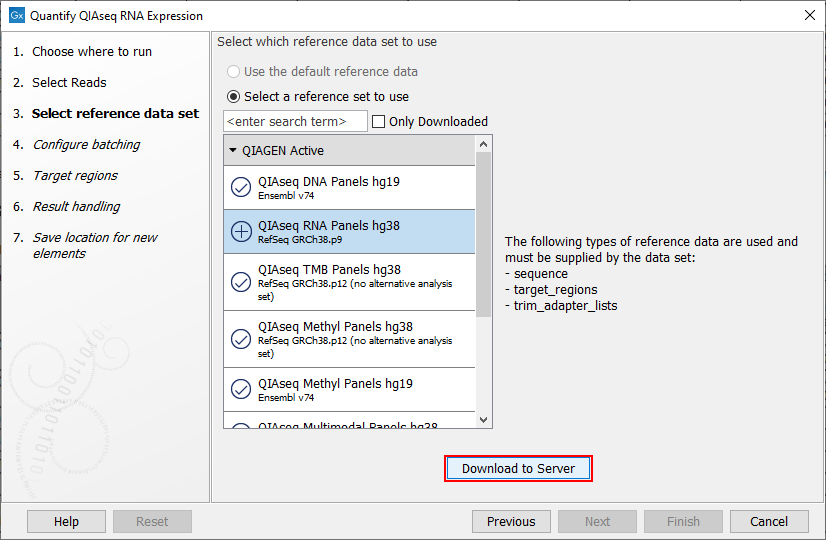Click the checkmark icon beside QIAseq DNA Panels hg19
826x540 pixels.
click(241, 188)
